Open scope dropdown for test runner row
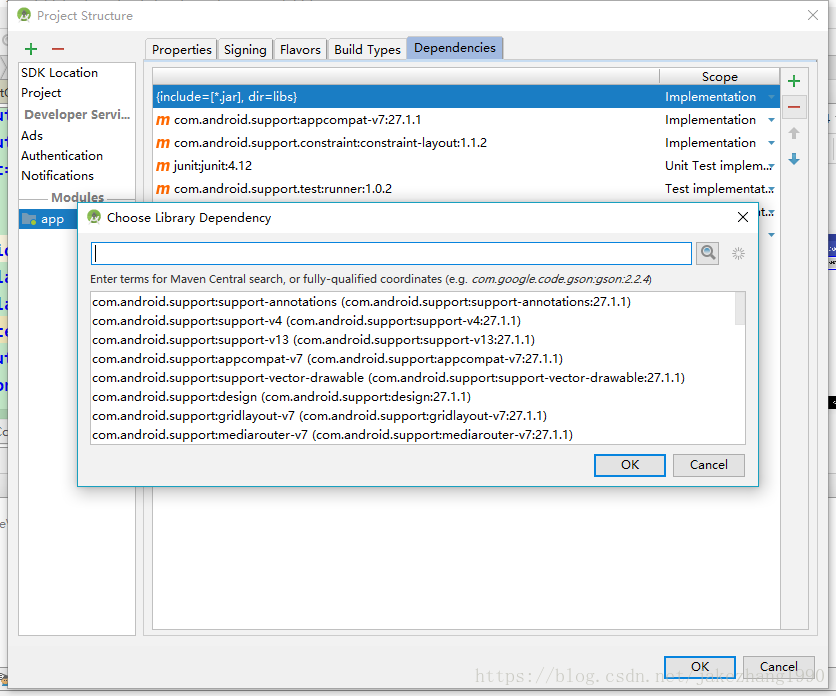The image size is (836, 696). [771, 189]
